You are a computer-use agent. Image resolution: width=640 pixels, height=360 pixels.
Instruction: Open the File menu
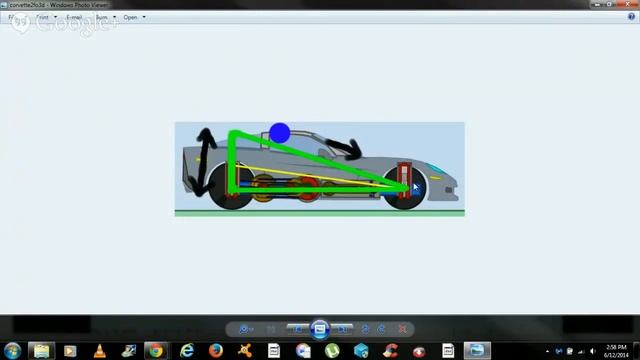11,17
